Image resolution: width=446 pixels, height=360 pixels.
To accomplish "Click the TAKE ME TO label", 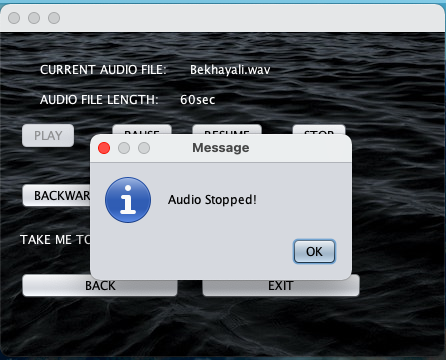I will click(x=55, y=240).
